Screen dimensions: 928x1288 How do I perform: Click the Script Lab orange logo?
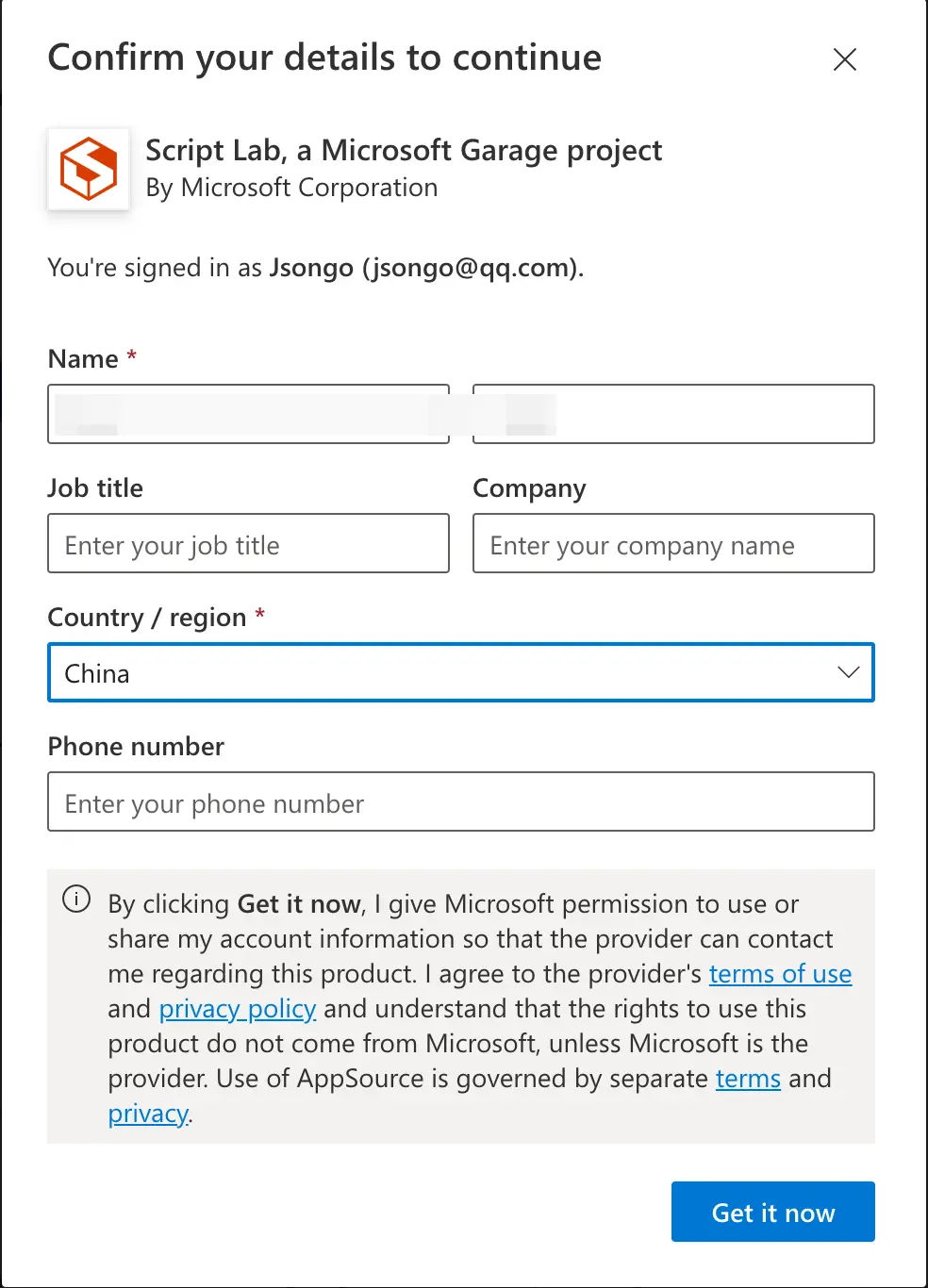tap(89, 169)
